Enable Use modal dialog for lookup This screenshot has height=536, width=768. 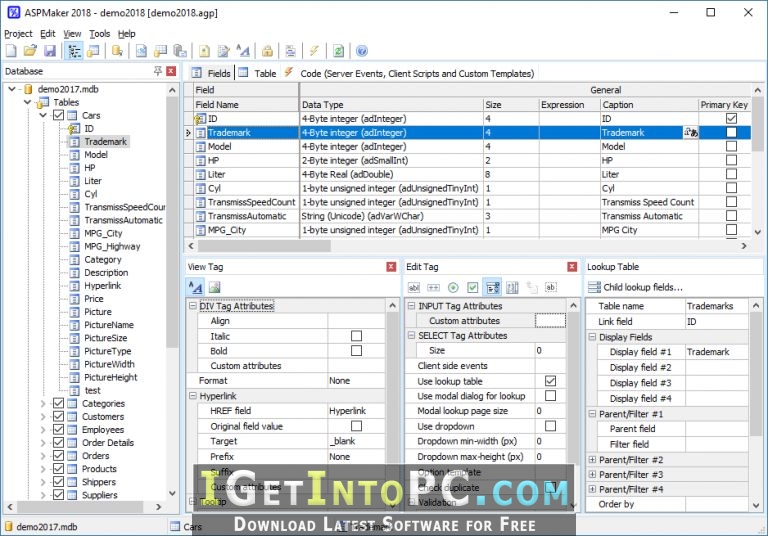click(551, 395)
